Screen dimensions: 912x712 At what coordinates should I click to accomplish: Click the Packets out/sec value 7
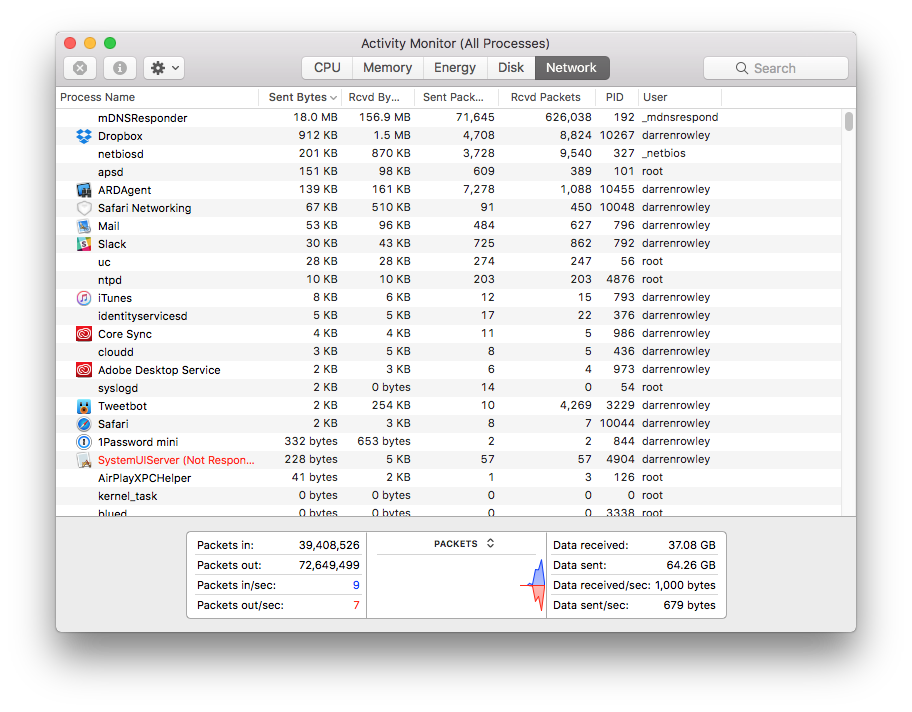(356, 605)
